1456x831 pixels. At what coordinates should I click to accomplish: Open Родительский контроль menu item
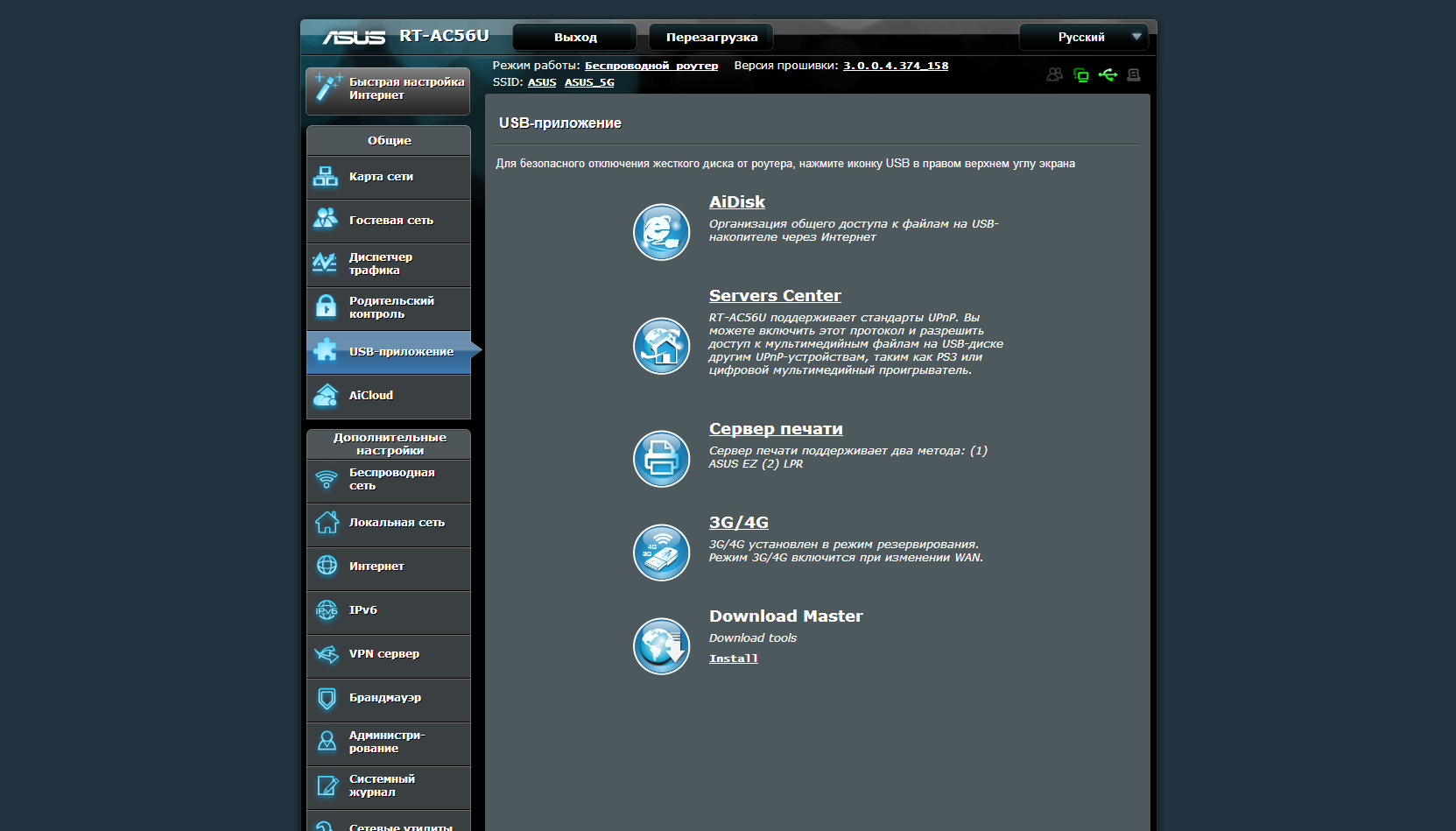click(389, 308)
